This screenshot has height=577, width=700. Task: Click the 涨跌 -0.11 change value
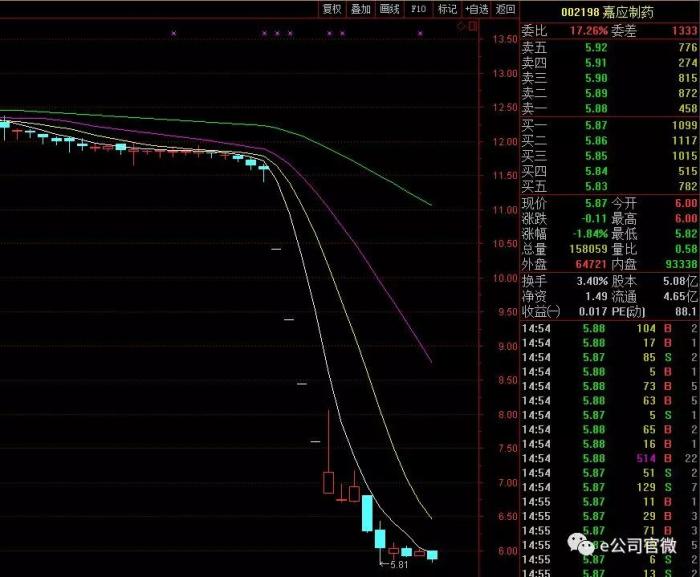pos(594,218)
